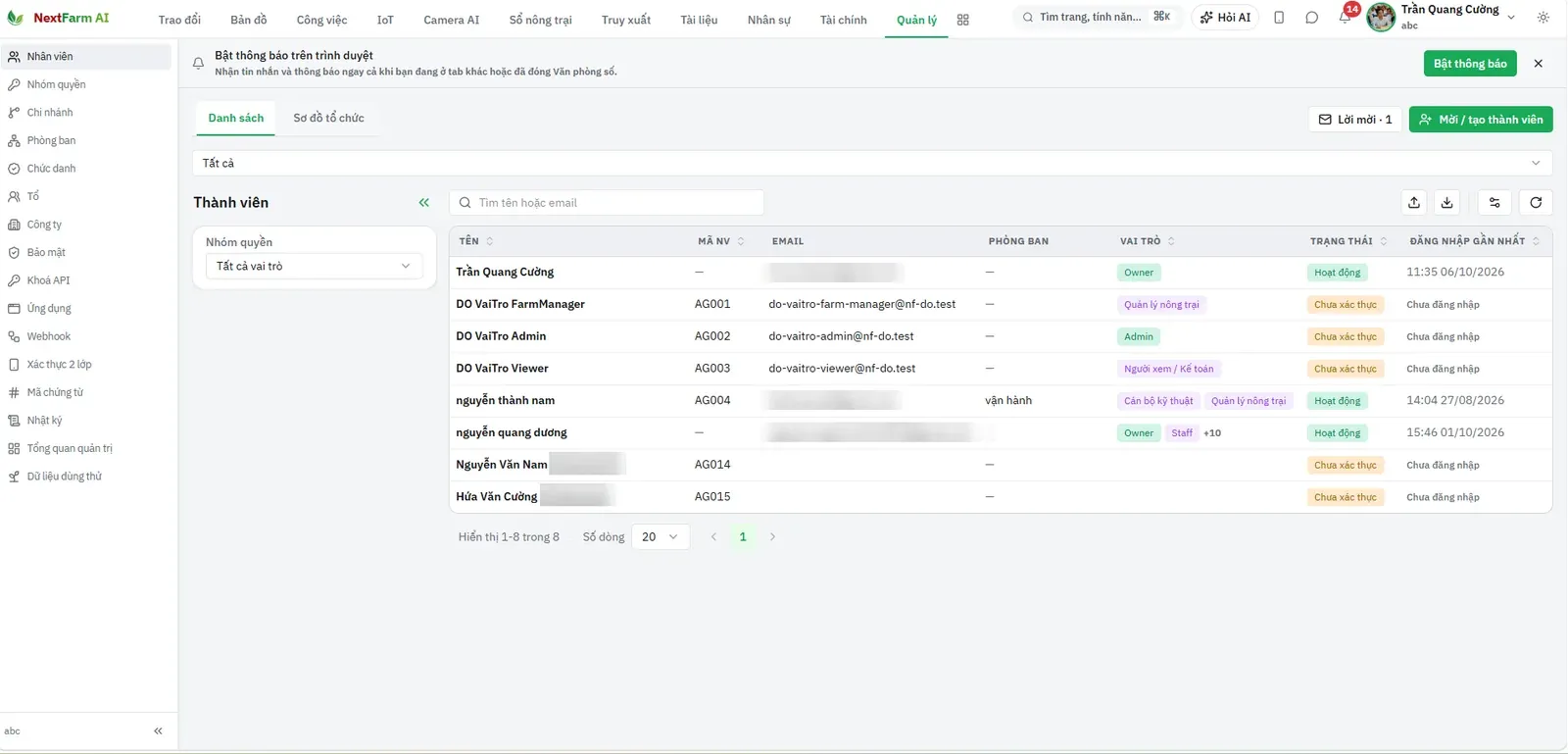Open the apps grid icon beside Quản lý
Screen dimensions: 1568x754
coord(963,20)
